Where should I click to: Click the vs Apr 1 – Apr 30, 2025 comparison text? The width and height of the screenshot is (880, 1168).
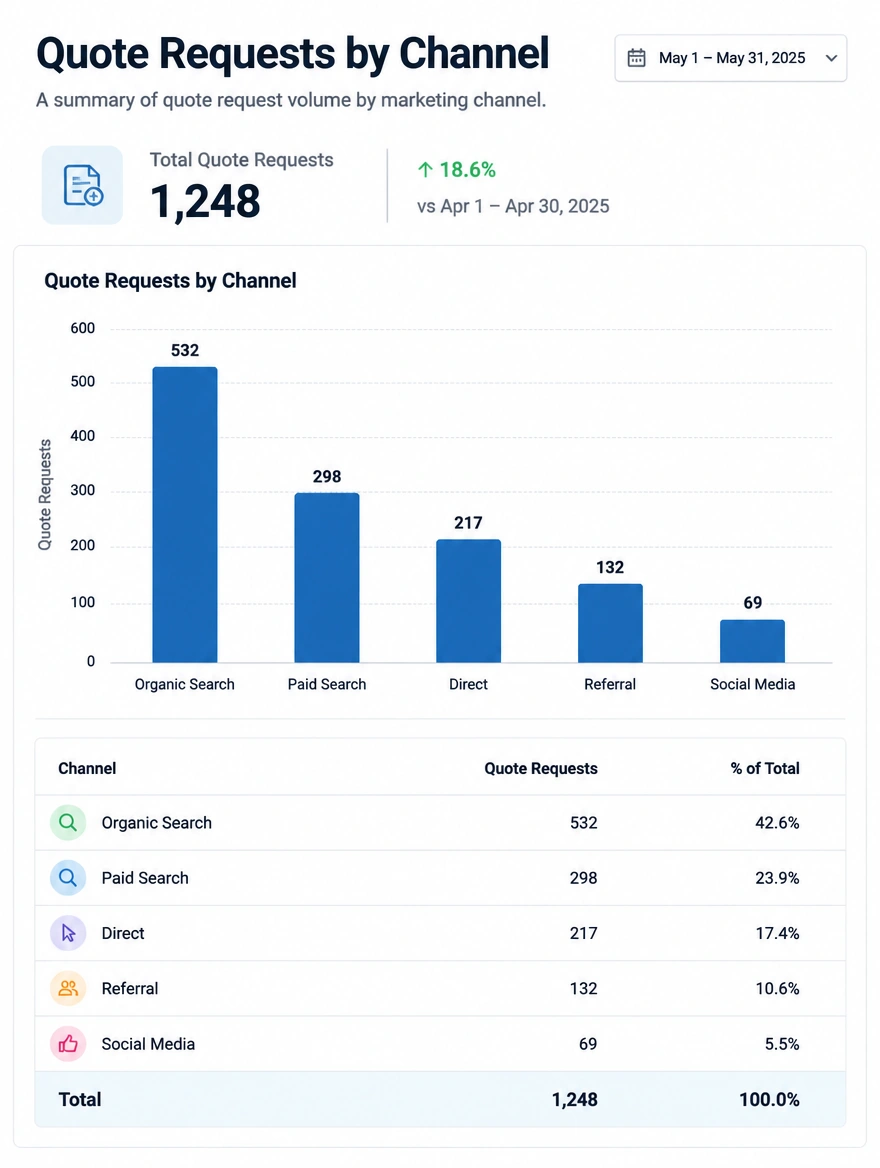click(513, 206)
